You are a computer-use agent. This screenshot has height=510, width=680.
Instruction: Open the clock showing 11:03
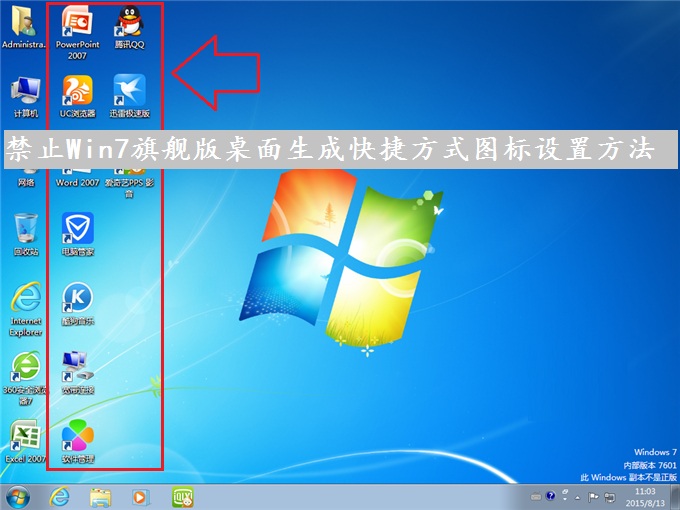(645, 497)
